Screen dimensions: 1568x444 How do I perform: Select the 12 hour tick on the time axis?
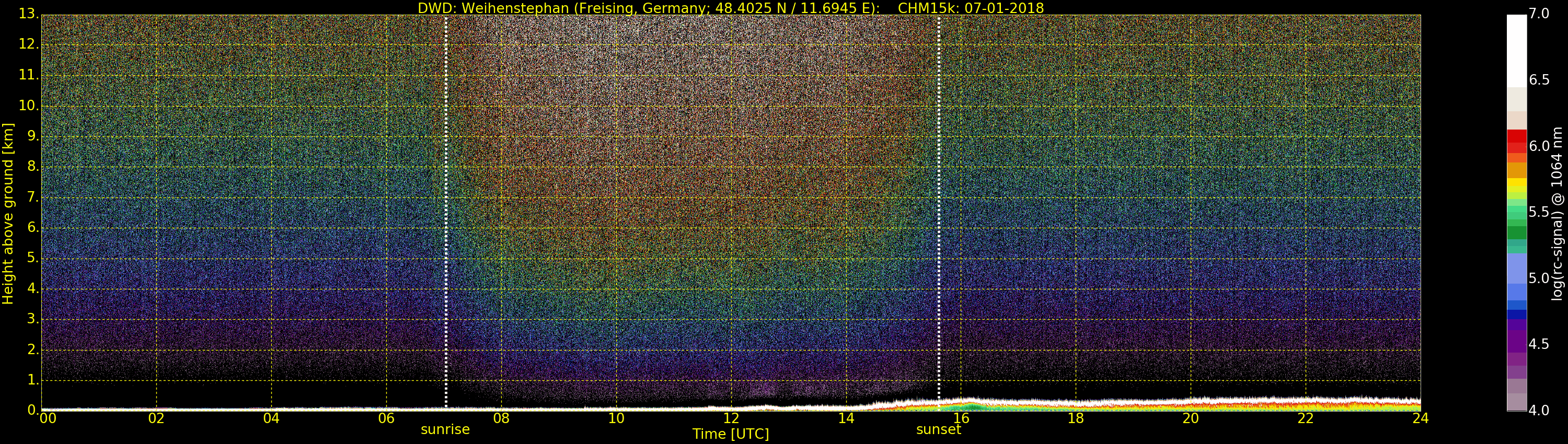coord(731,418)
